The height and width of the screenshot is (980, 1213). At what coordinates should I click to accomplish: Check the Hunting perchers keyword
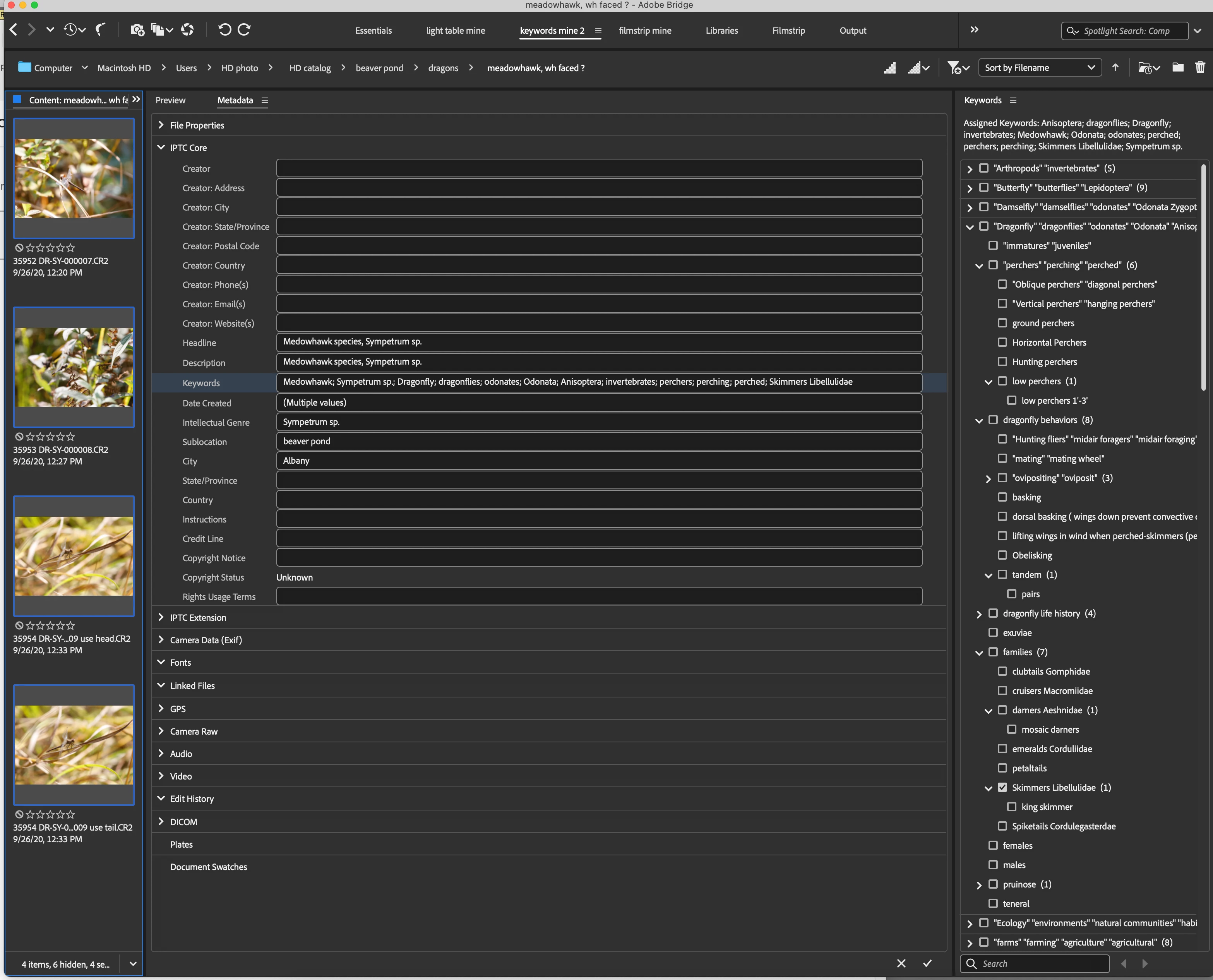(x=1002, y=361)
